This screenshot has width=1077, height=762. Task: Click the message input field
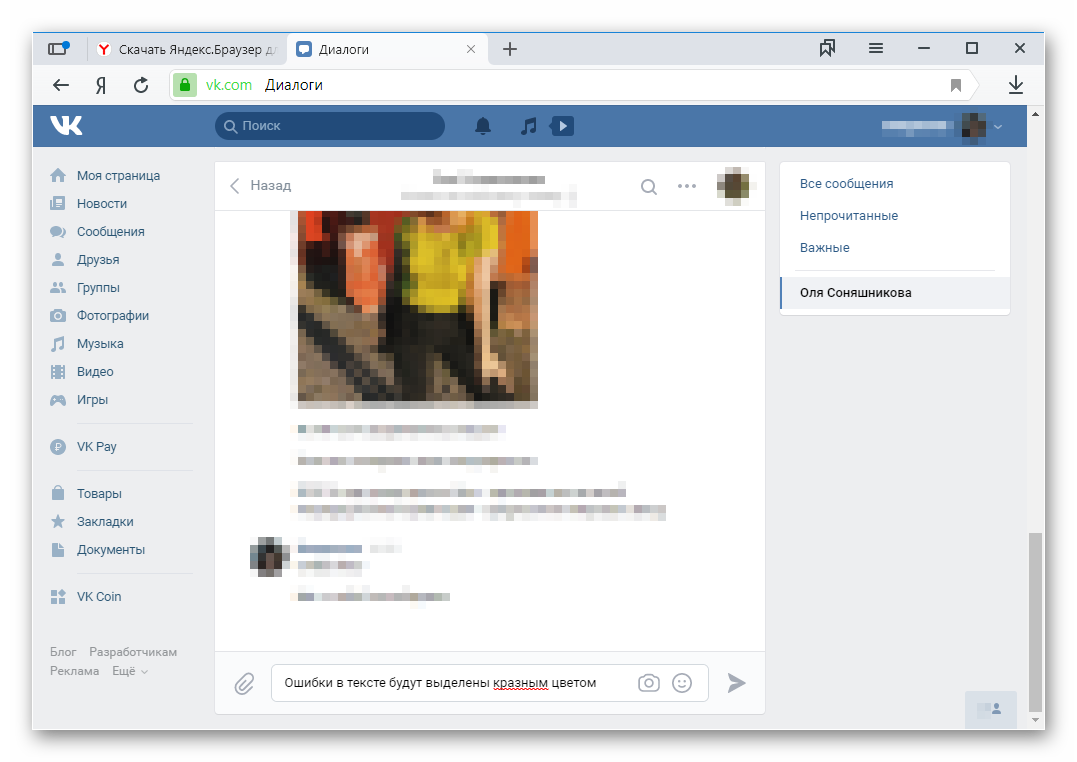tap(450, 682)
